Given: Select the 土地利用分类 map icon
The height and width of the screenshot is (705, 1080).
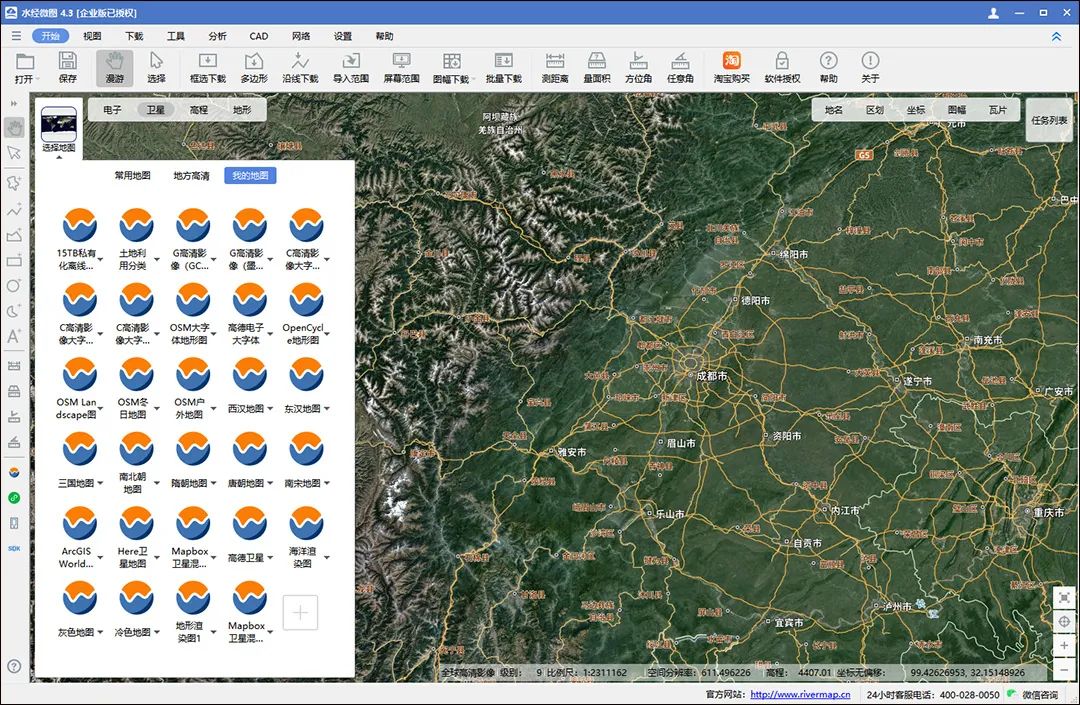Looking at the screenshot, I should point(136,225).
